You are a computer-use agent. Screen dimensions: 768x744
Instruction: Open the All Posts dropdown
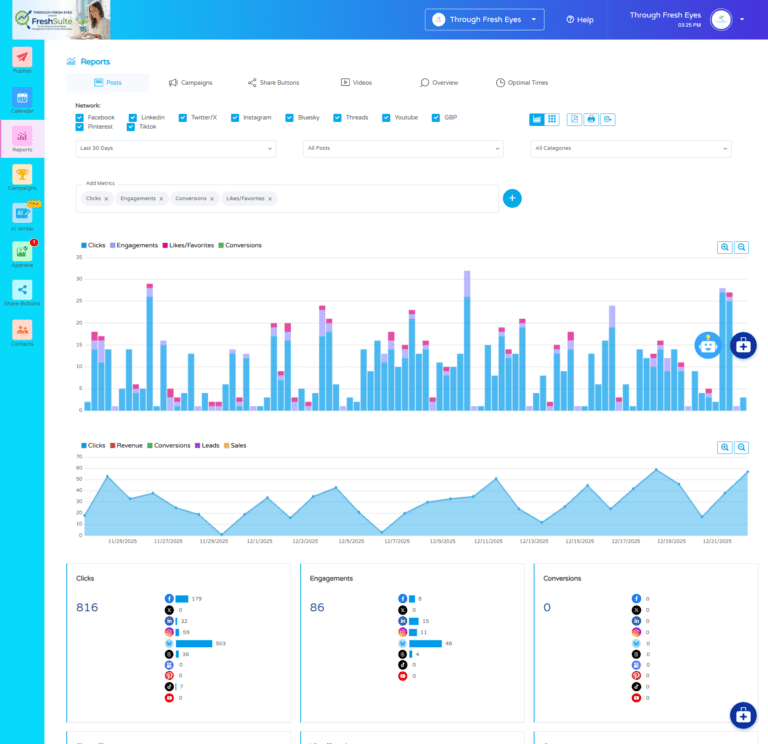(403, 148)
